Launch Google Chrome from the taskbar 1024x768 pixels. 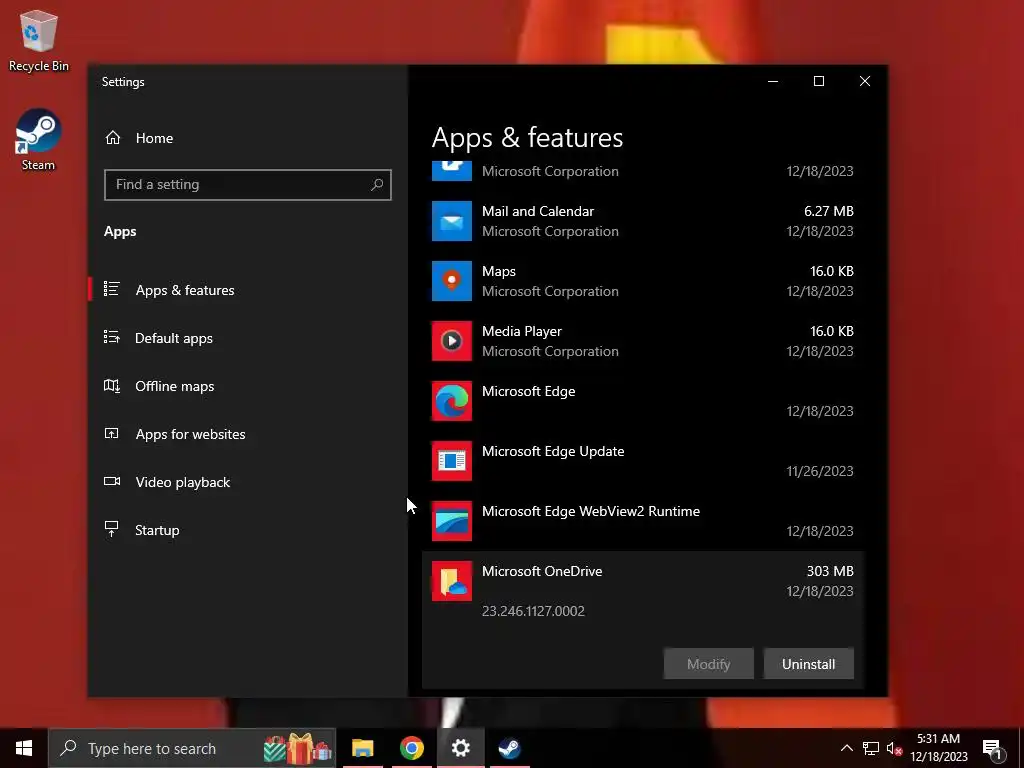(411, 748)
